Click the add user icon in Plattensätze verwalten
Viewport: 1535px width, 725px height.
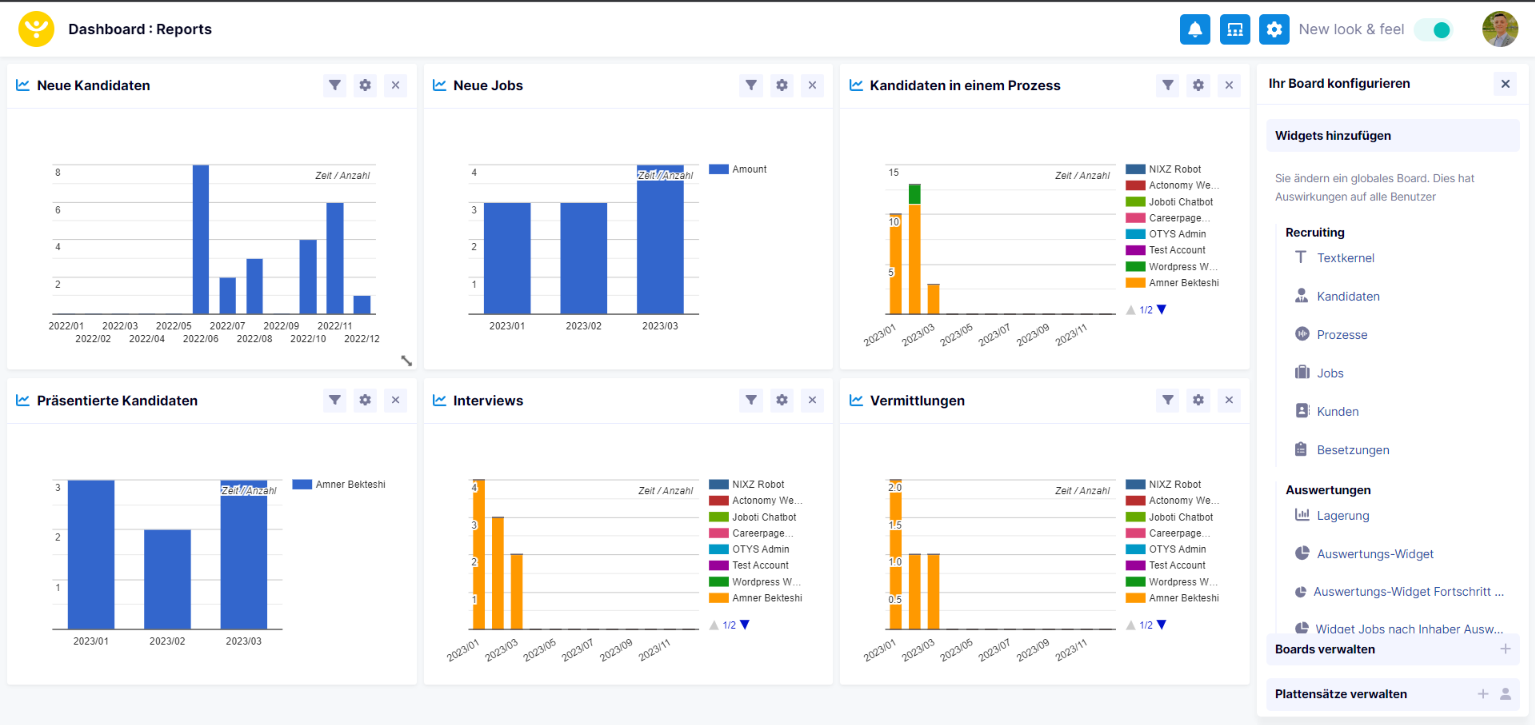pos(1505,694)
